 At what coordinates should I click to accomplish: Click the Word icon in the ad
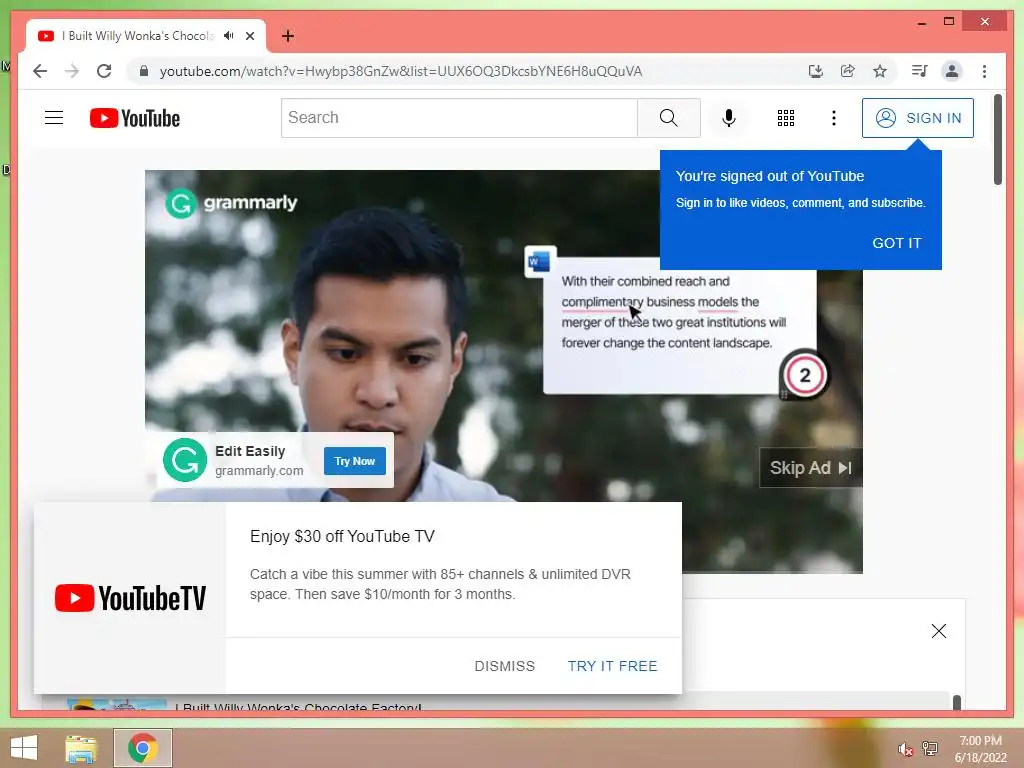point(540,262)
